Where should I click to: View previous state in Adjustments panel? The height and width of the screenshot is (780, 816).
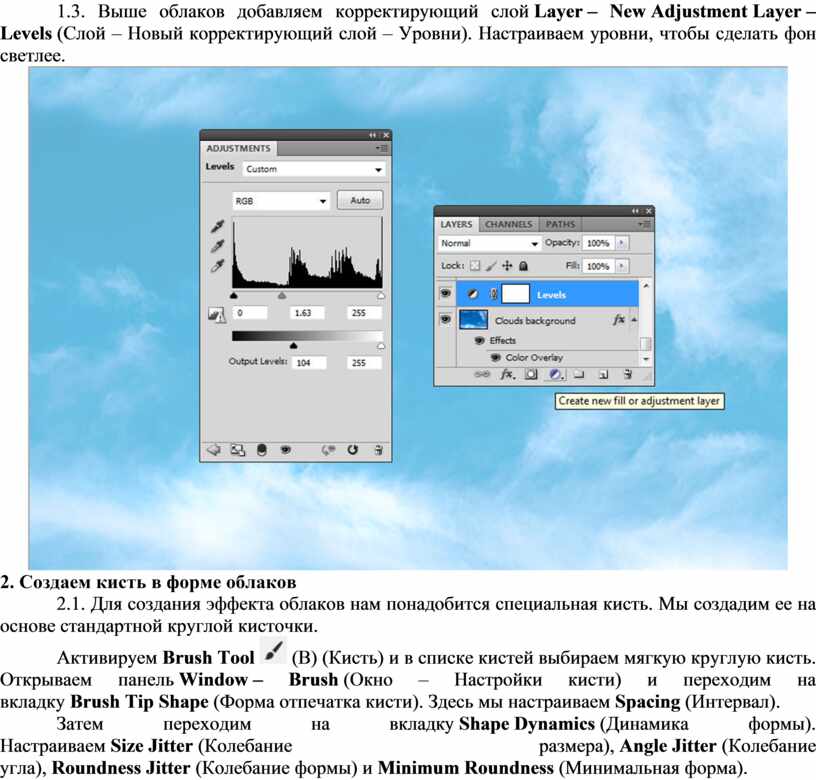(x=328, y=450)
